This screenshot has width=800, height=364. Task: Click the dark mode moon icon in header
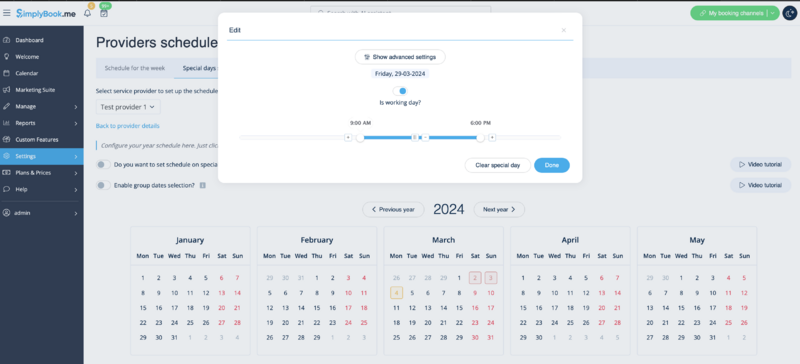pos(790,13)
